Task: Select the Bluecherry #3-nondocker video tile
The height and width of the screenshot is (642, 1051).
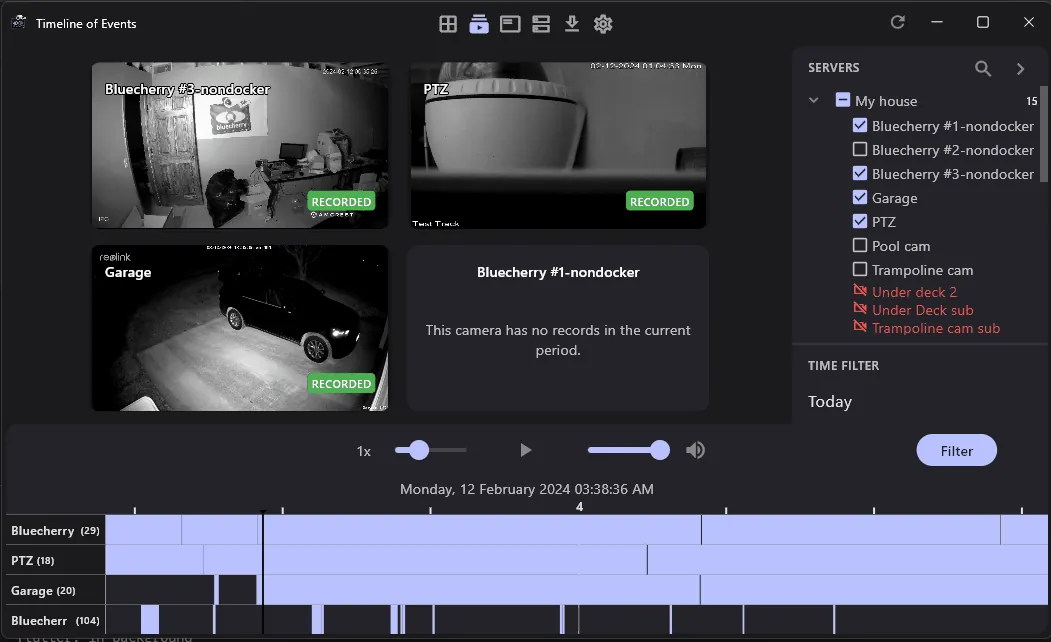Action: pos(240,145)
